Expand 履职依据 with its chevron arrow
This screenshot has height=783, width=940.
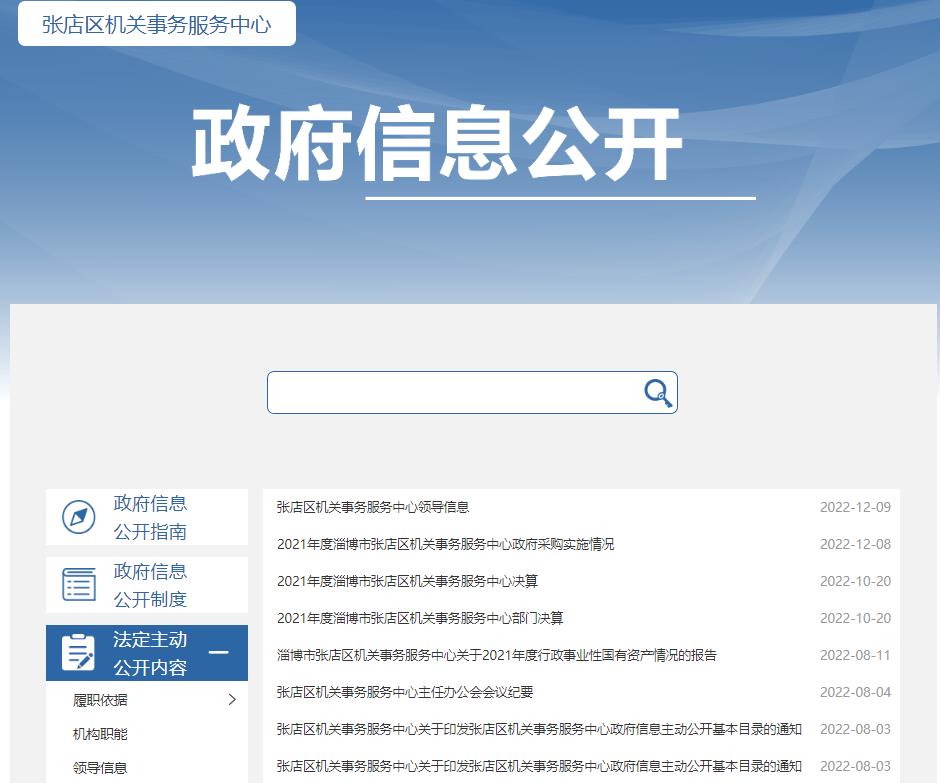232,700
